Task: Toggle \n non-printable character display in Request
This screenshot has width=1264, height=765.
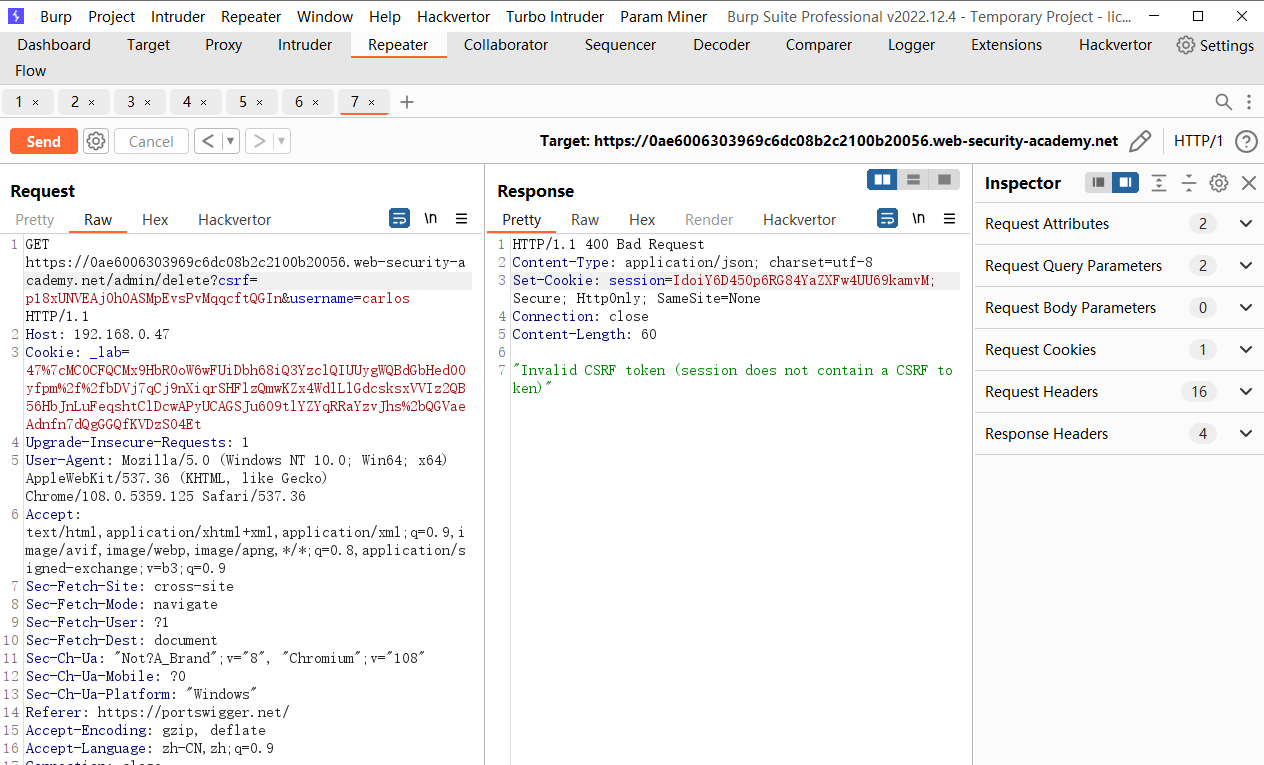Action: 430,218
